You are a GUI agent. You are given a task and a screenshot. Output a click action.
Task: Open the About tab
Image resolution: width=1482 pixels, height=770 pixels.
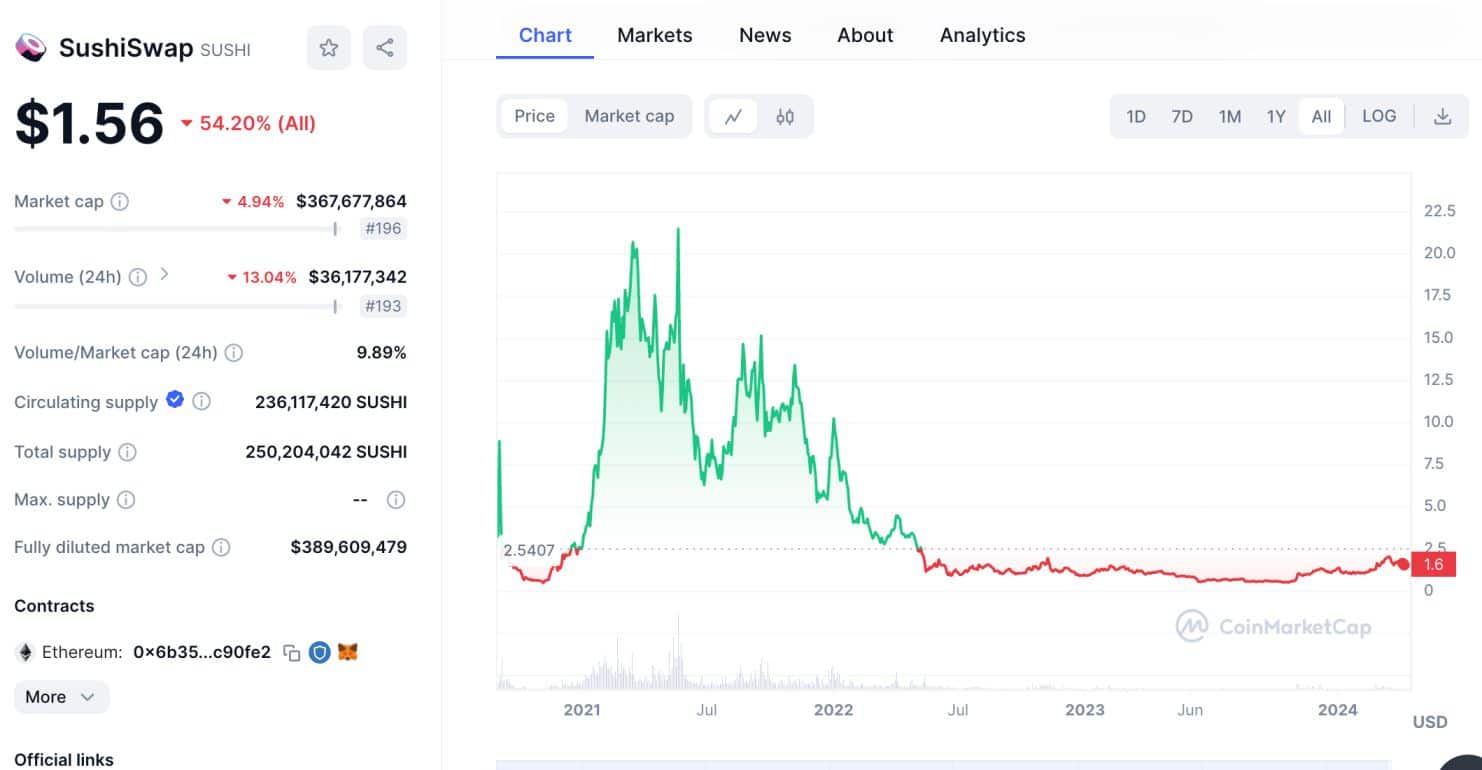(x=865, y=35)
